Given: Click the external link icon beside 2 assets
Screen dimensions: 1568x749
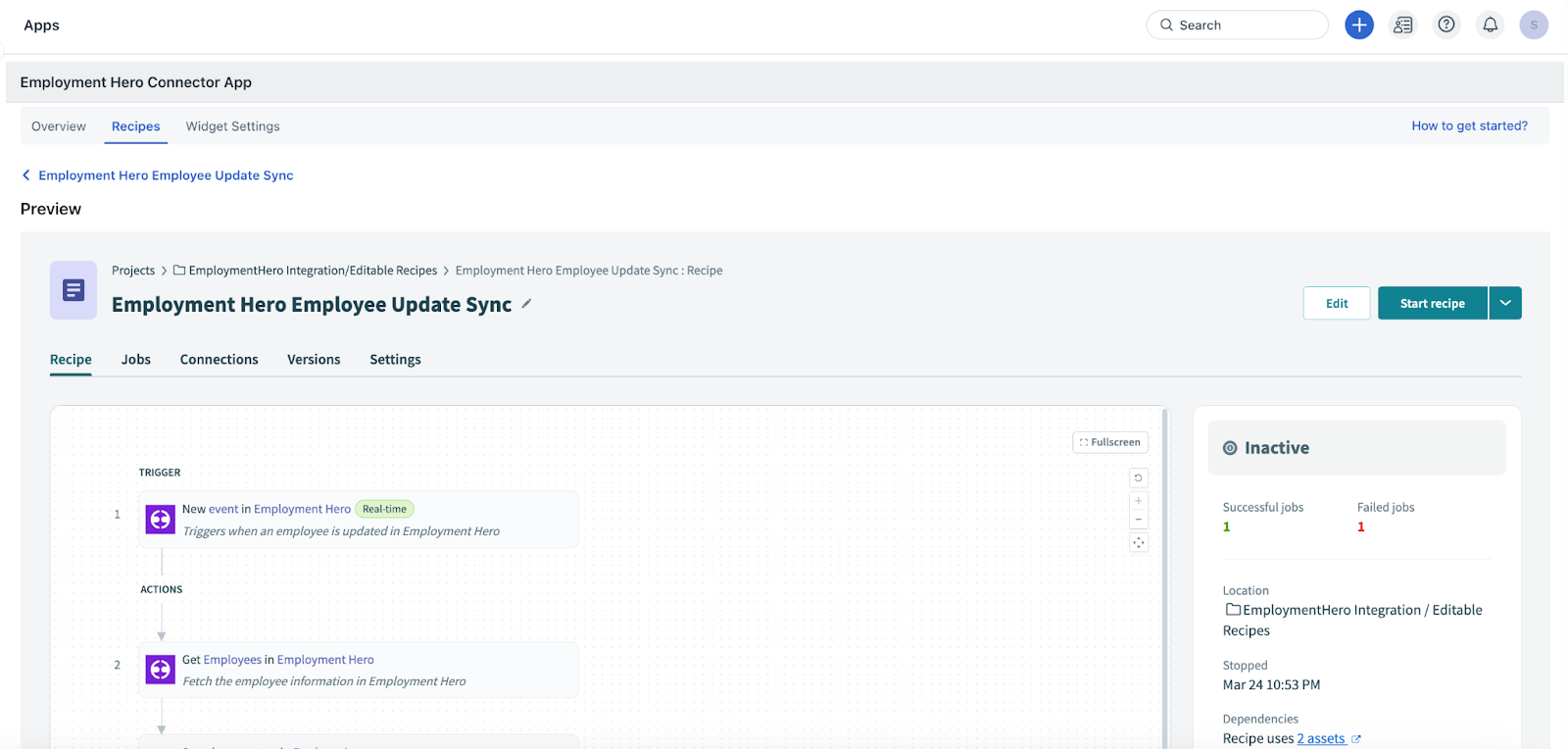Looking at the screenshot, I should tap(1356, 739).
